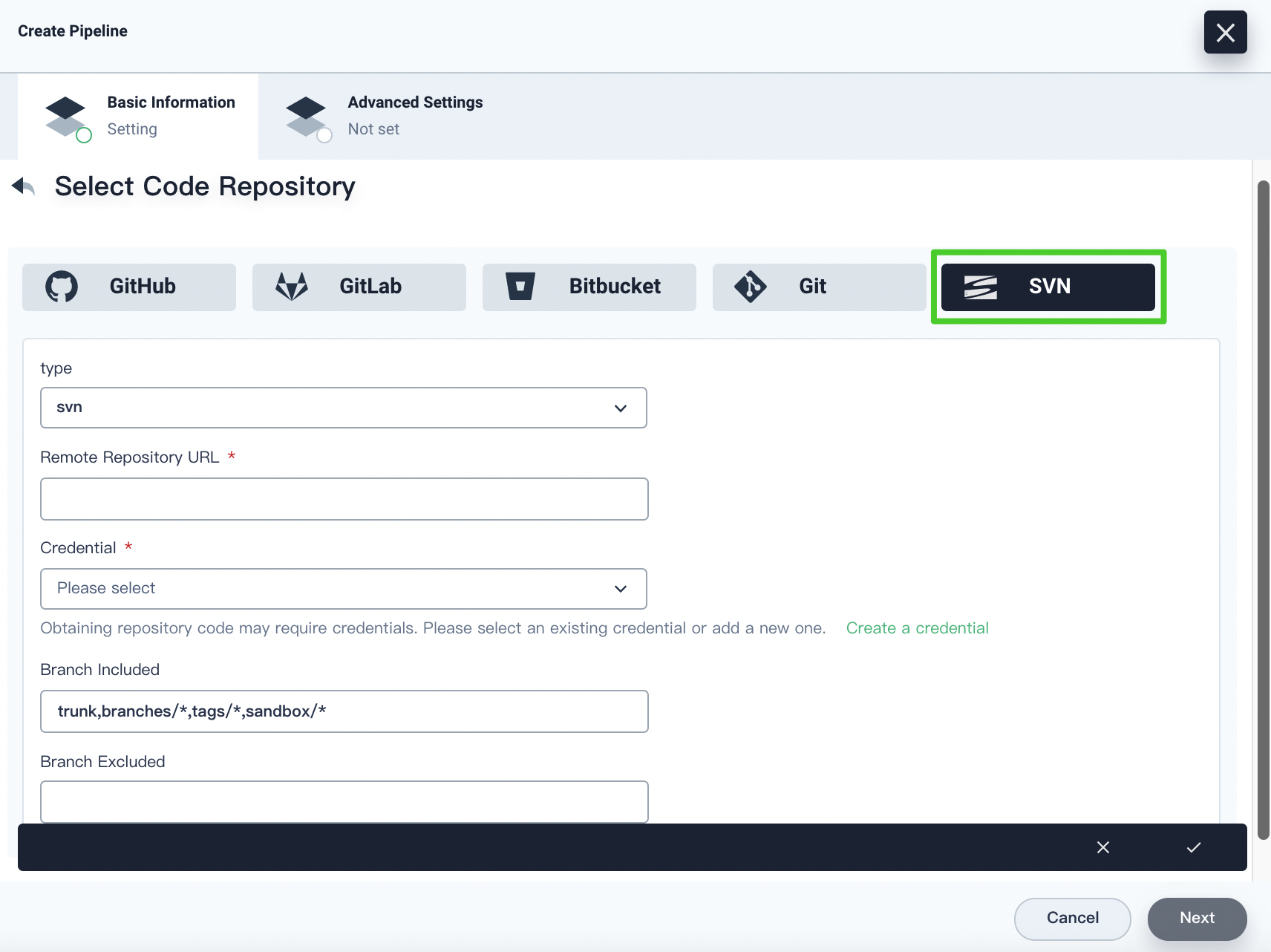Click the Bitbucket bucket icon
Screen dimensions: 1271x952
pyautogui.click(x=520, y=287)
